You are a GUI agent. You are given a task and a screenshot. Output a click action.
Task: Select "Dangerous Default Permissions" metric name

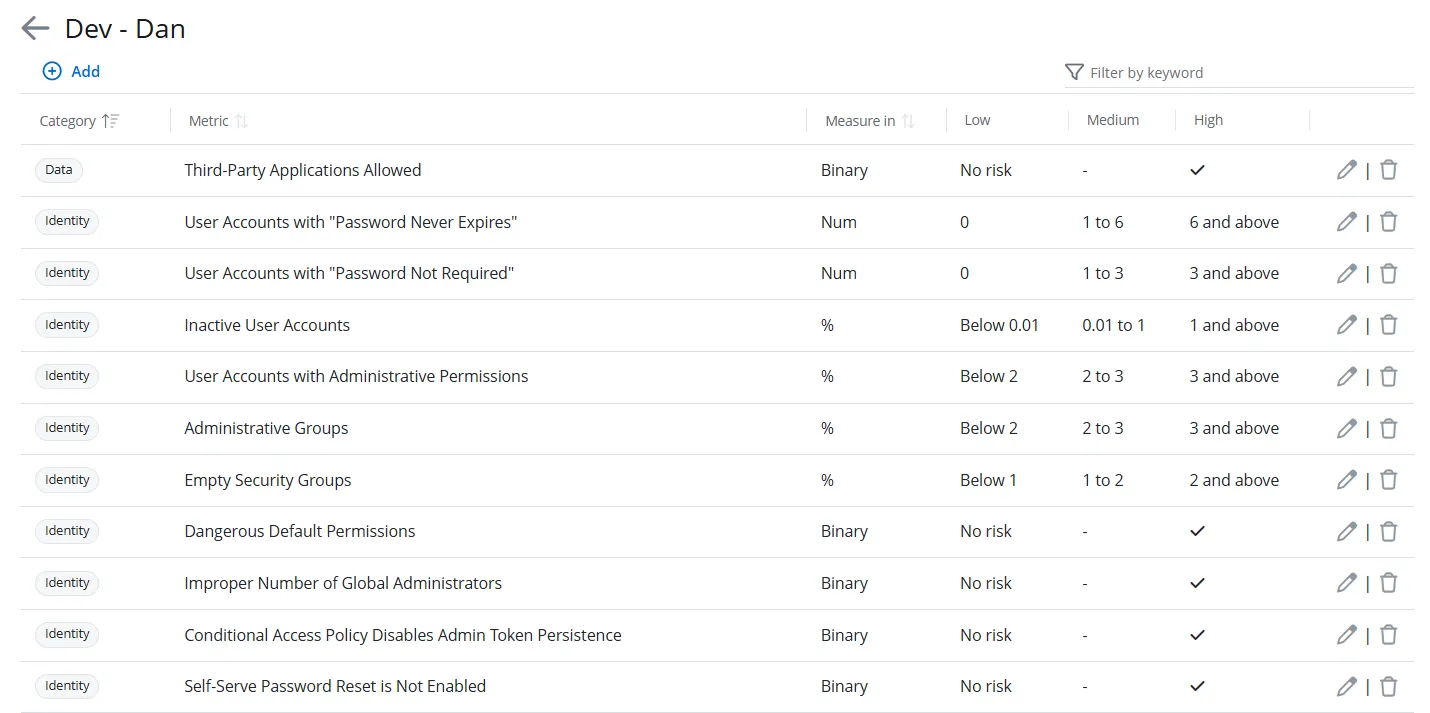pos(300,531)
